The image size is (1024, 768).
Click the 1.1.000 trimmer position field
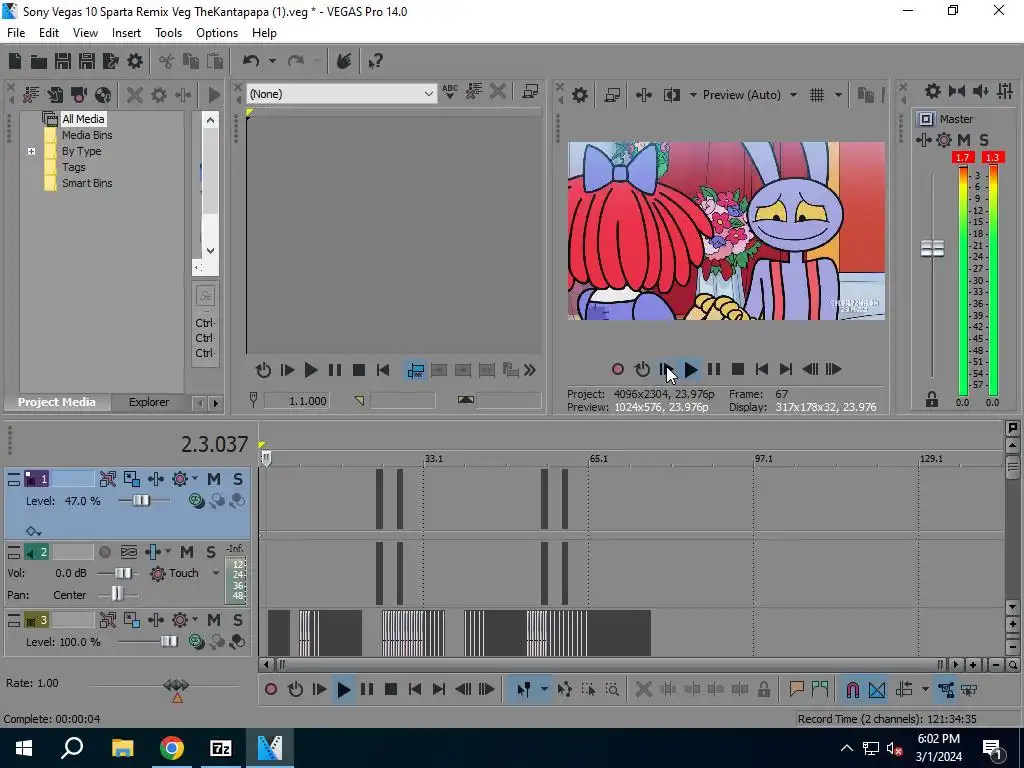coord(296,401)
